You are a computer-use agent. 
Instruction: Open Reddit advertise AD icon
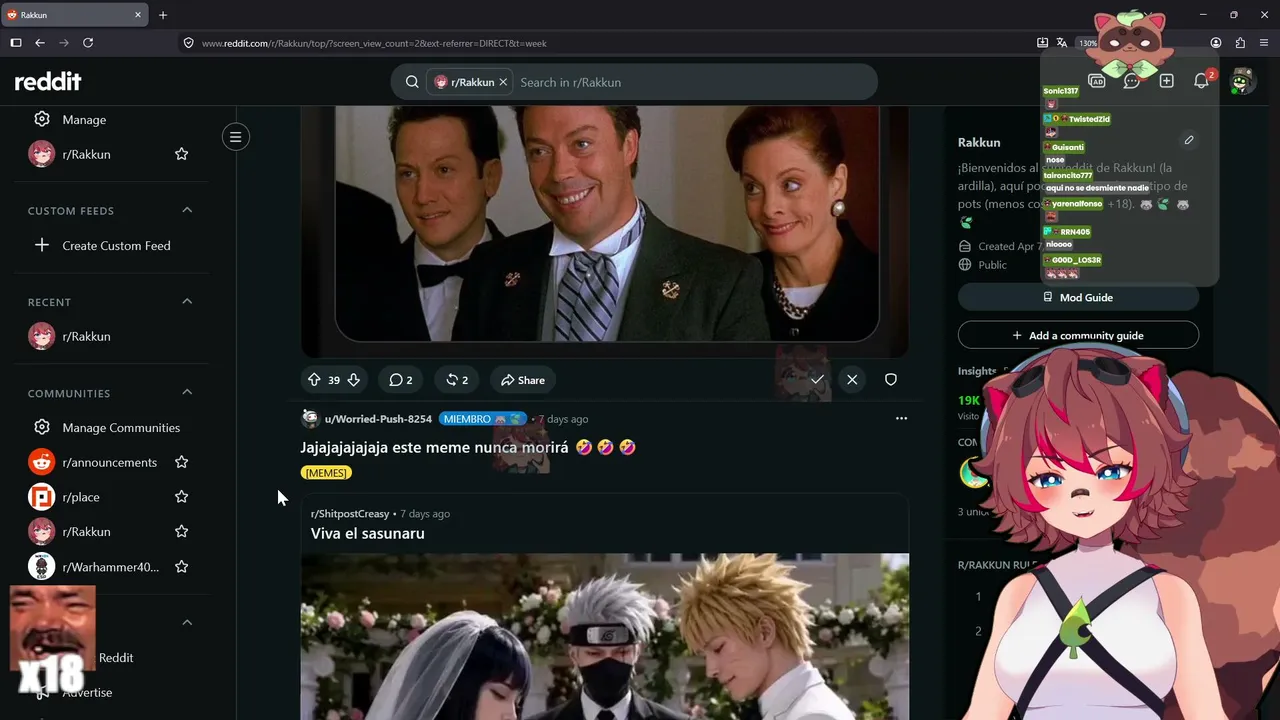1097,81
